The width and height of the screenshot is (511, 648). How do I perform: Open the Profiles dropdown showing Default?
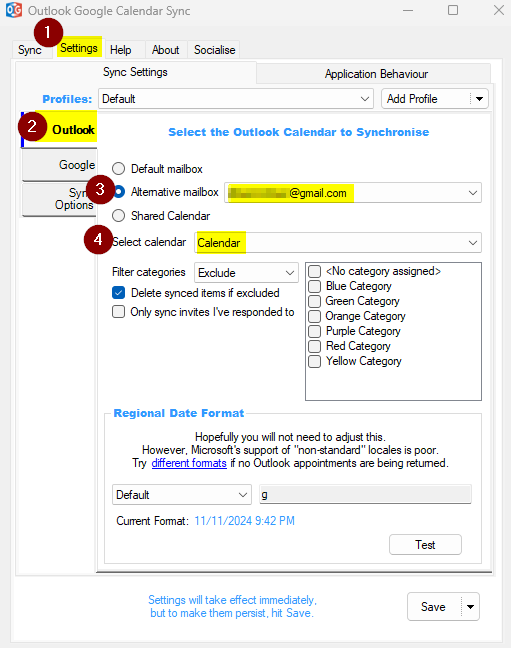[236, 99]
